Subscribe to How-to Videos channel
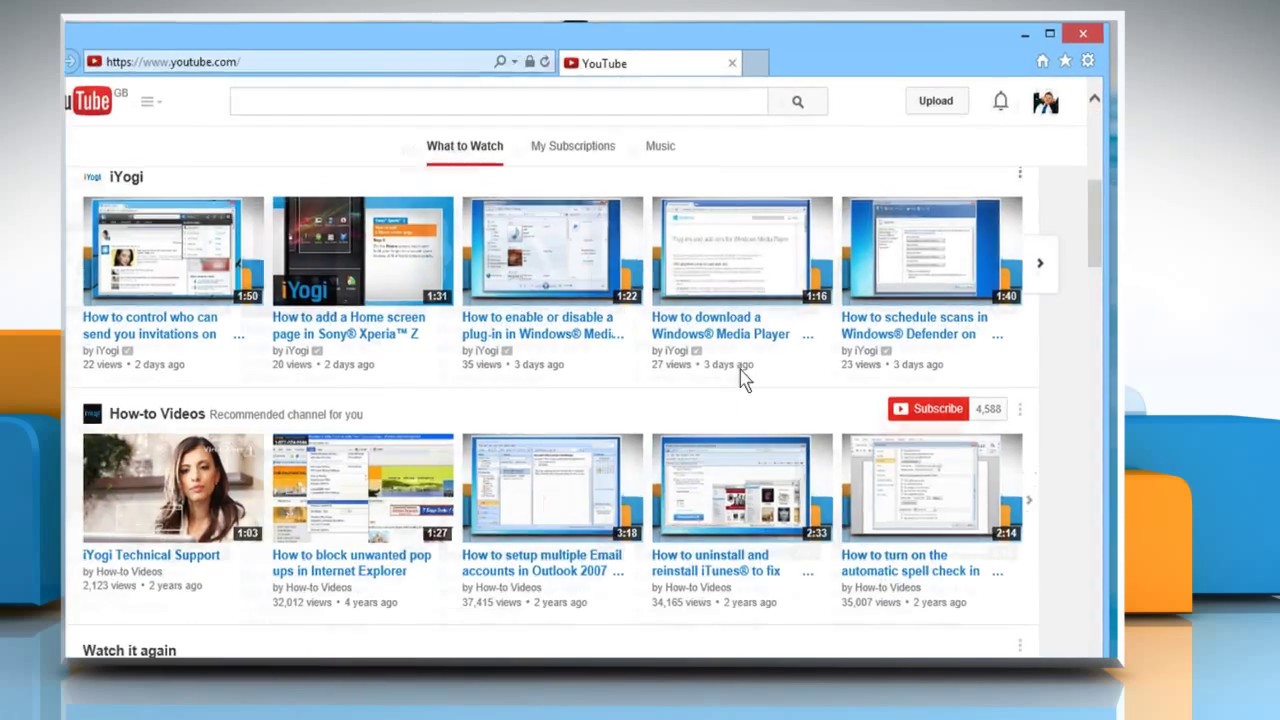 [928, 409]
